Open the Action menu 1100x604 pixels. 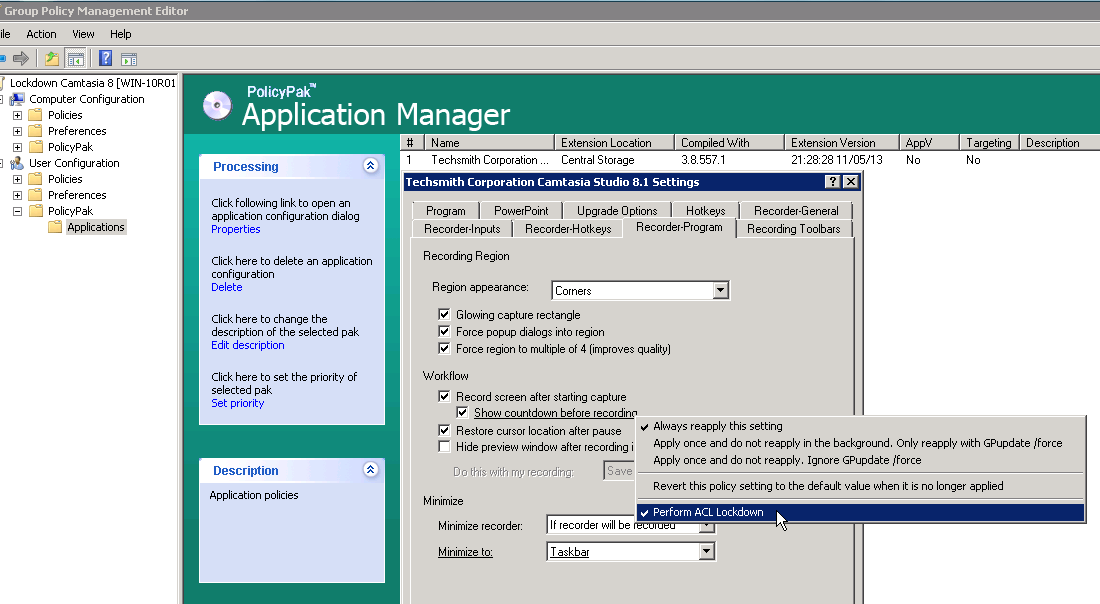click(41, 34)
